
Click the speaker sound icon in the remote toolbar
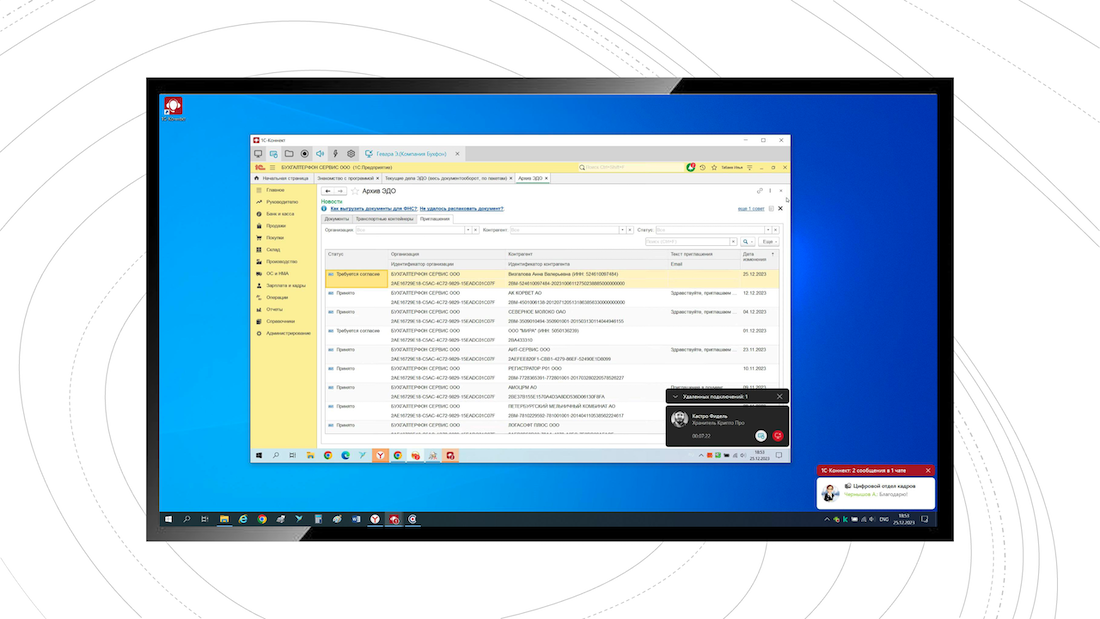320,154
